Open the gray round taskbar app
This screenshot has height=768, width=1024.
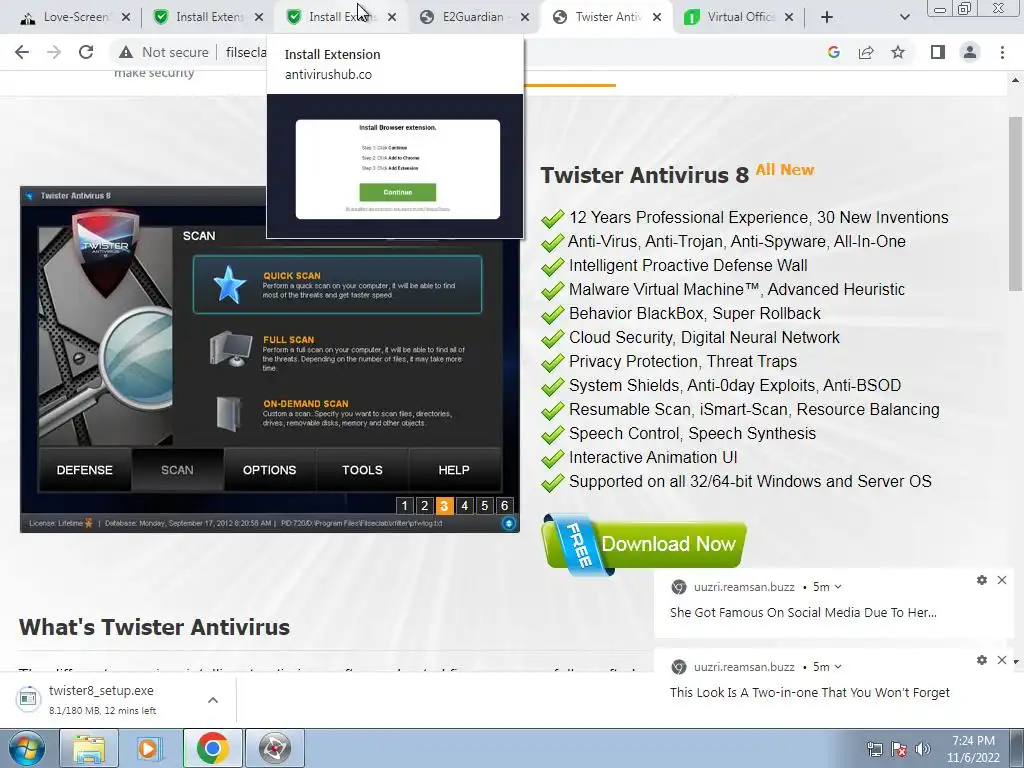click(274, 748)
